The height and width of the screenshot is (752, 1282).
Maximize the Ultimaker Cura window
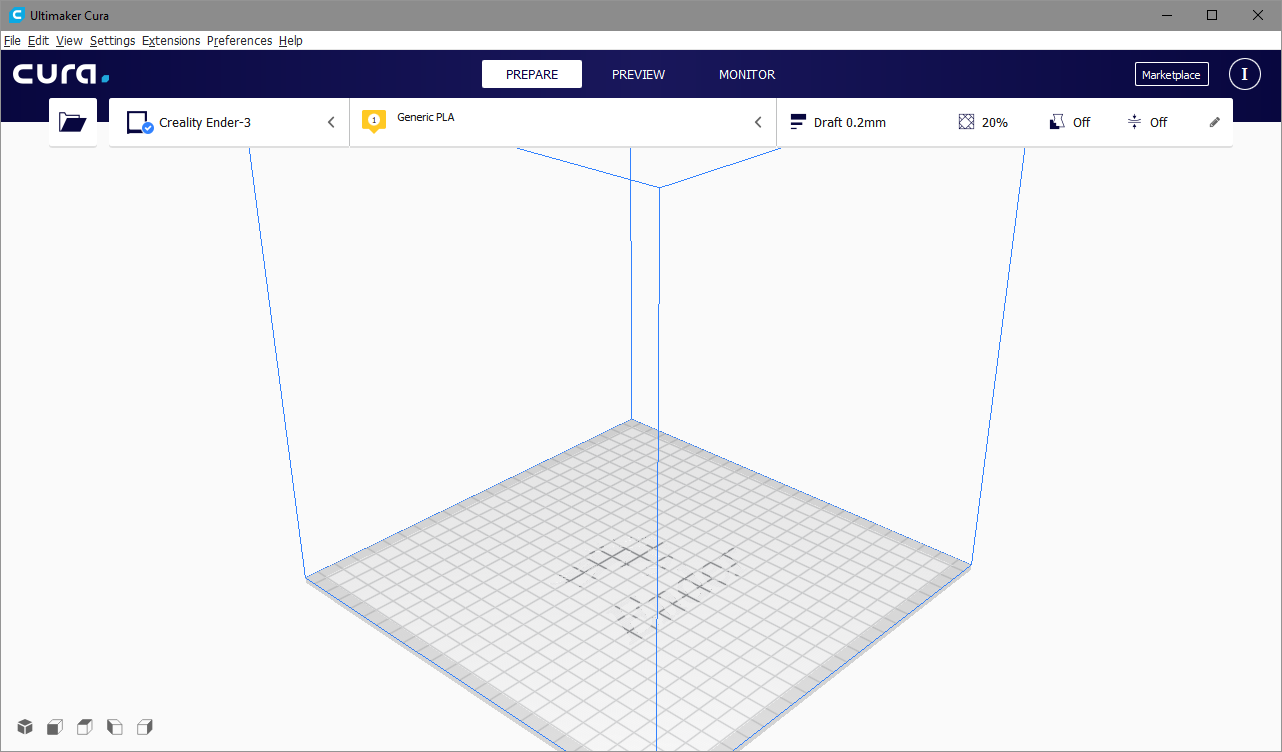[1212, 15]
